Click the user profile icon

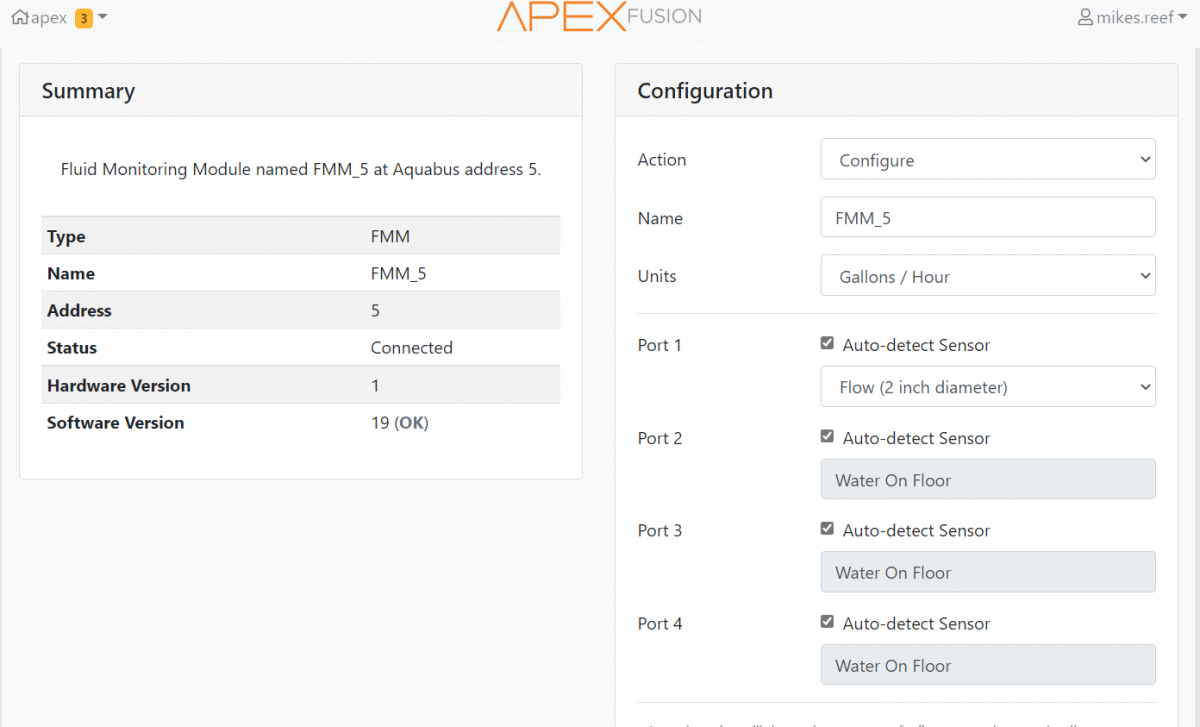(x=1086, y=18)
